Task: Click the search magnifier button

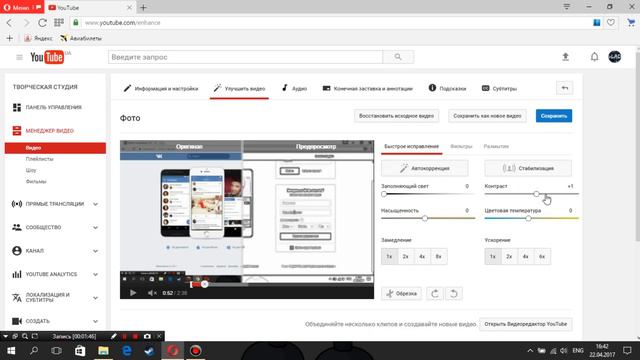Action: pyautogui.click(x=398, y=57)
